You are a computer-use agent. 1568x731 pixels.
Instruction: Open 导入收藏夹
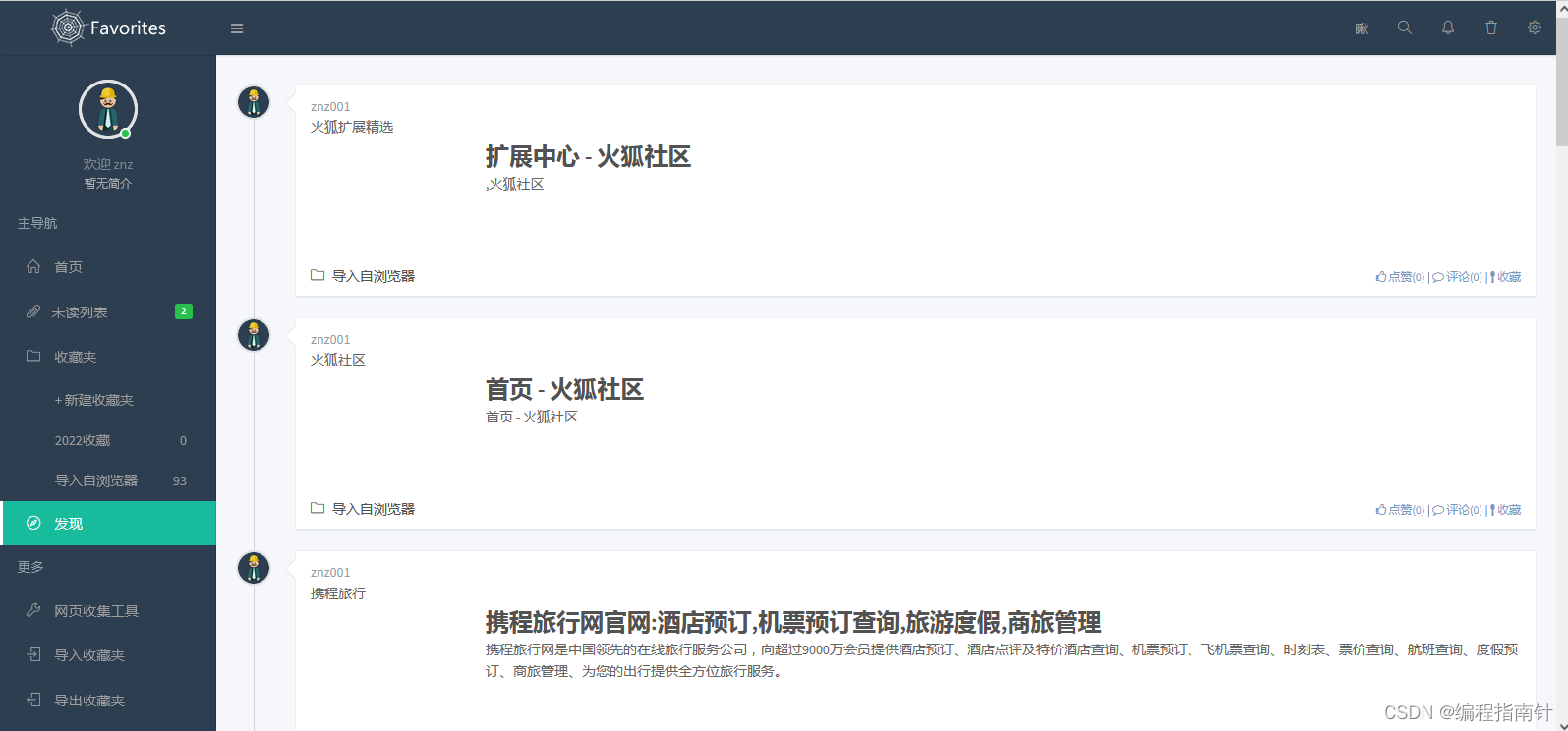point(108,655)
